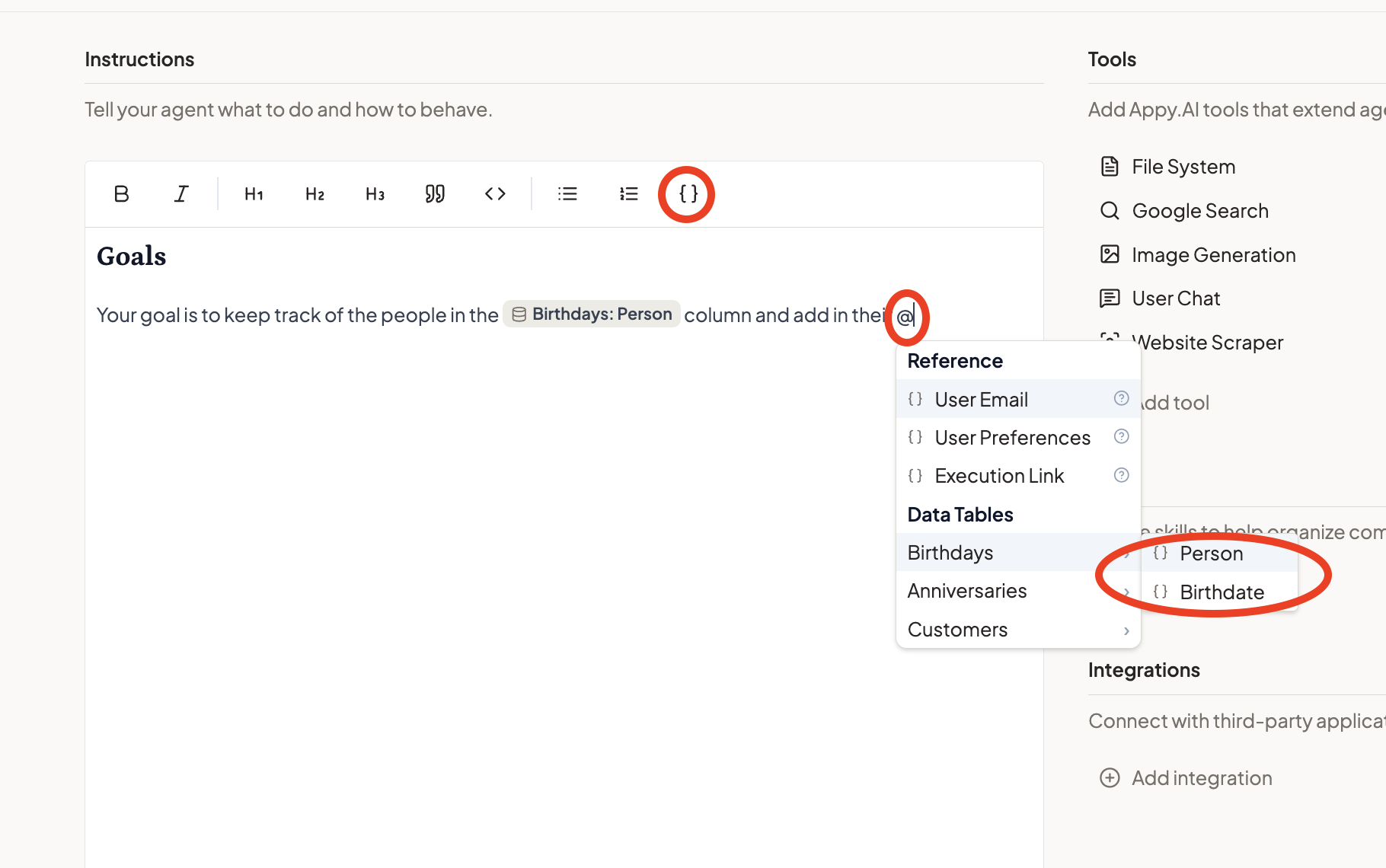This screenshot has height=868, width=1386.
Task: Select Birthdate from the Birthdays submenu
Action: point(1221,592)
